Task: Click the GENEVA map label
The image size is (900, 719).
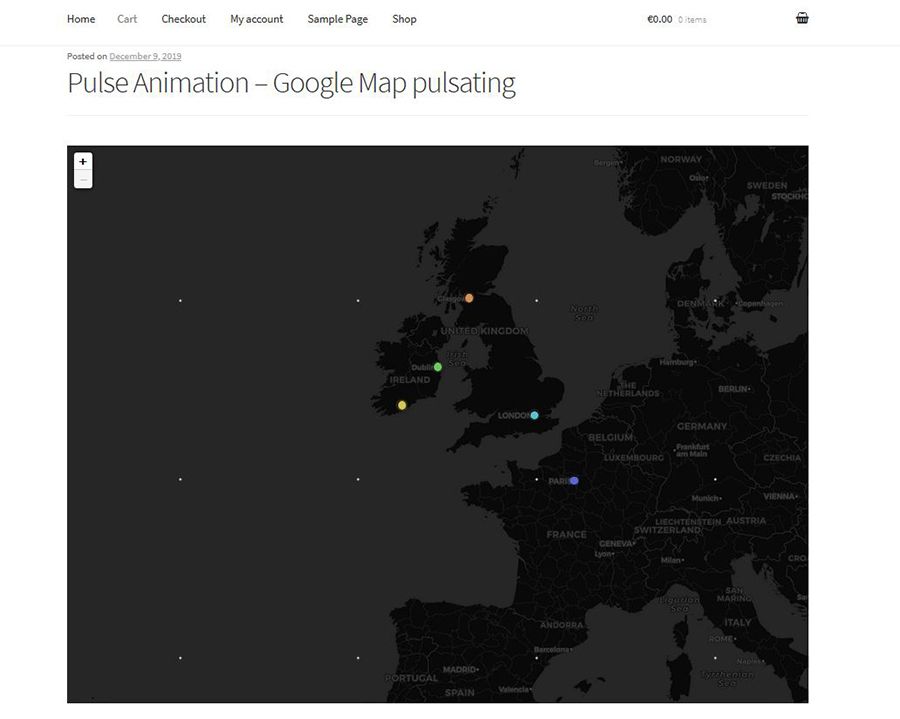Action: pos(616,543)
